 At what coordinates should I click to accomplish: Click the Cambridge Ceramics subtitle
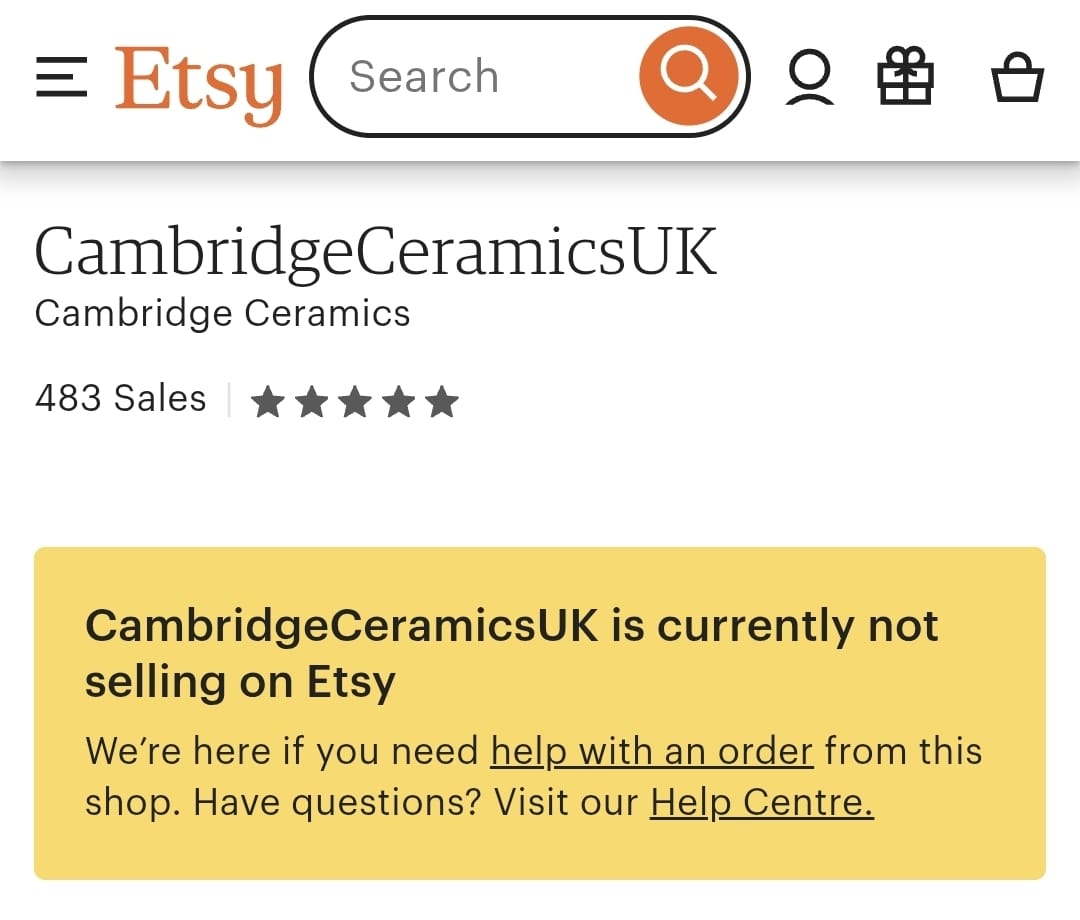pos(222,313)
